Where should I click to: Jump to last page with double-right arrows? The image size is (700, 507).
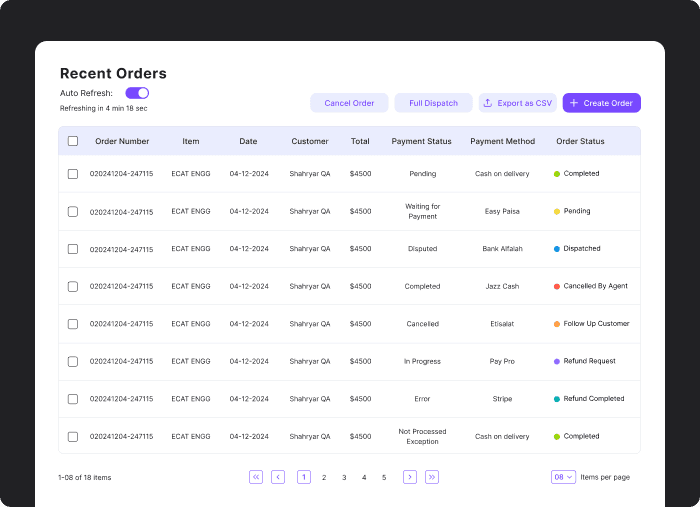[432, 477]
